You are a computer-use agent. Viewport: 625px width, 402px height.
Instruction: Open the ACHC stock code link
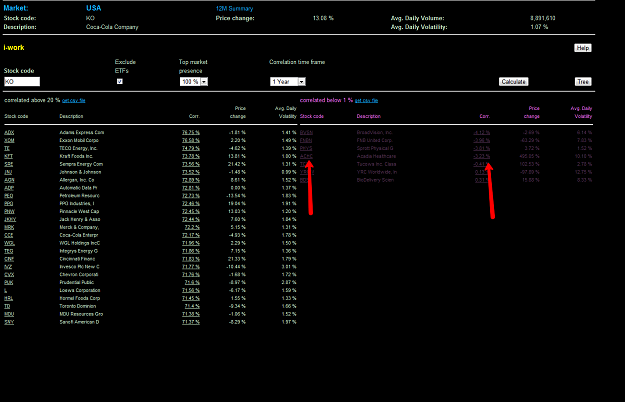tap(306, 156)
